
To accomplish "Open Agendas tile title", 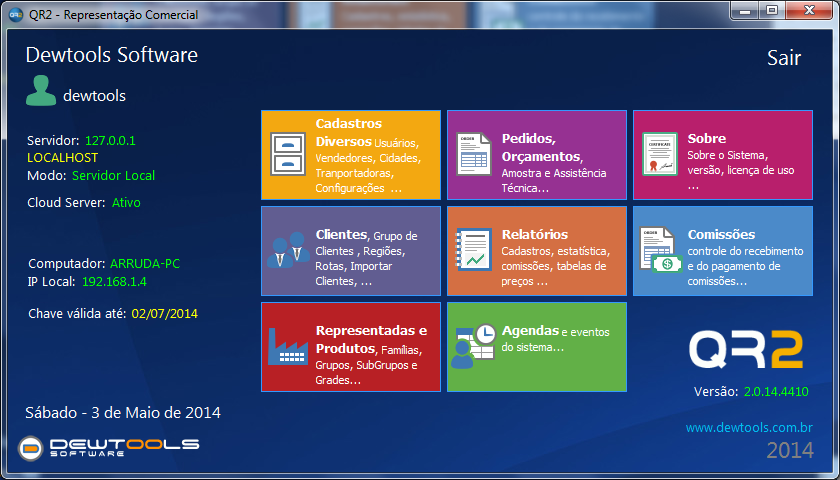I will (x=530, y=331).
